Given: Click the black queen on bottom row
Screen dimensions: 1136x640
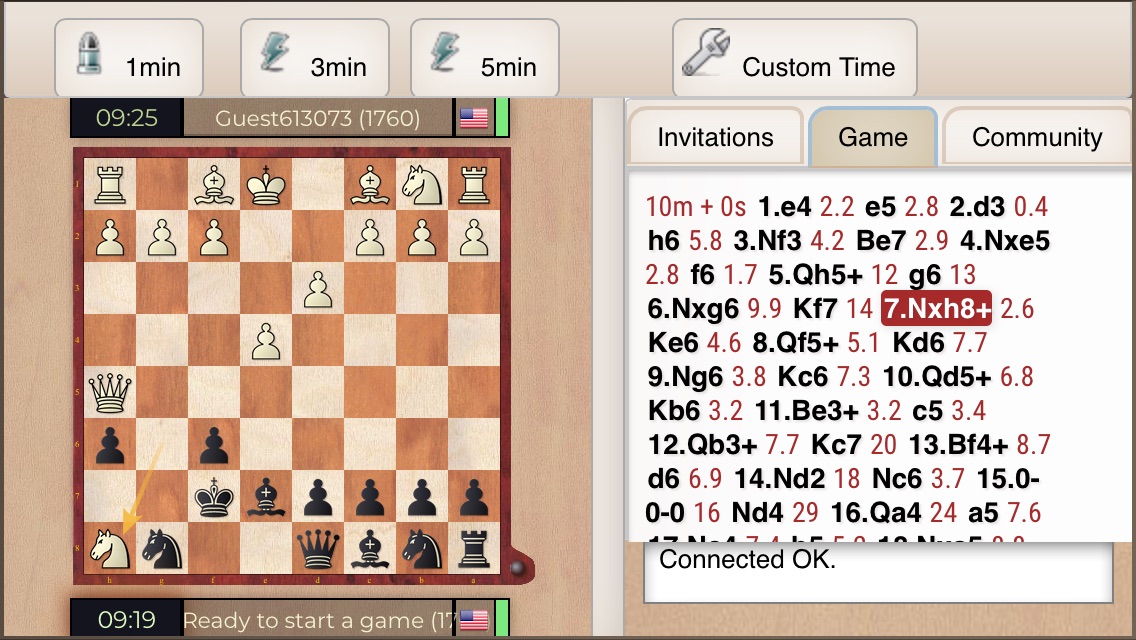Looking at the screenshot, I should click(318, 549).
